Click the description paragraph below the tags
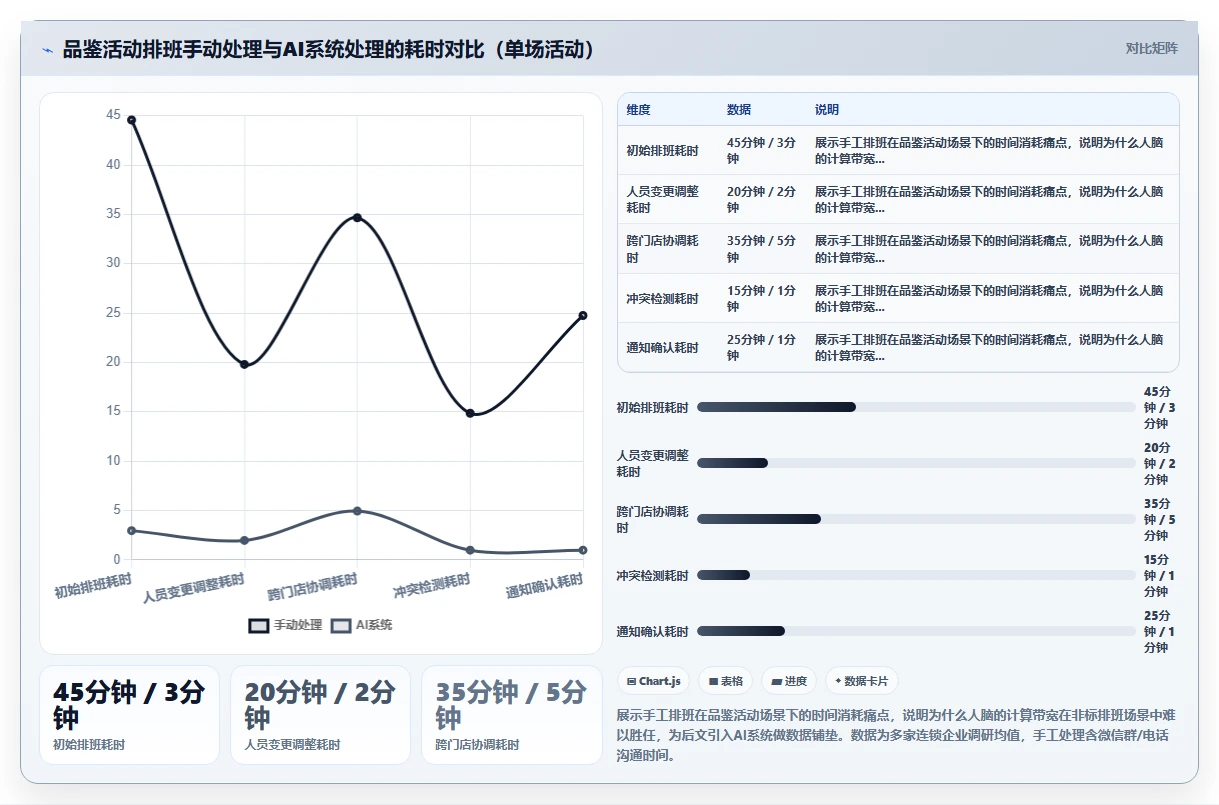 (897, 736)
